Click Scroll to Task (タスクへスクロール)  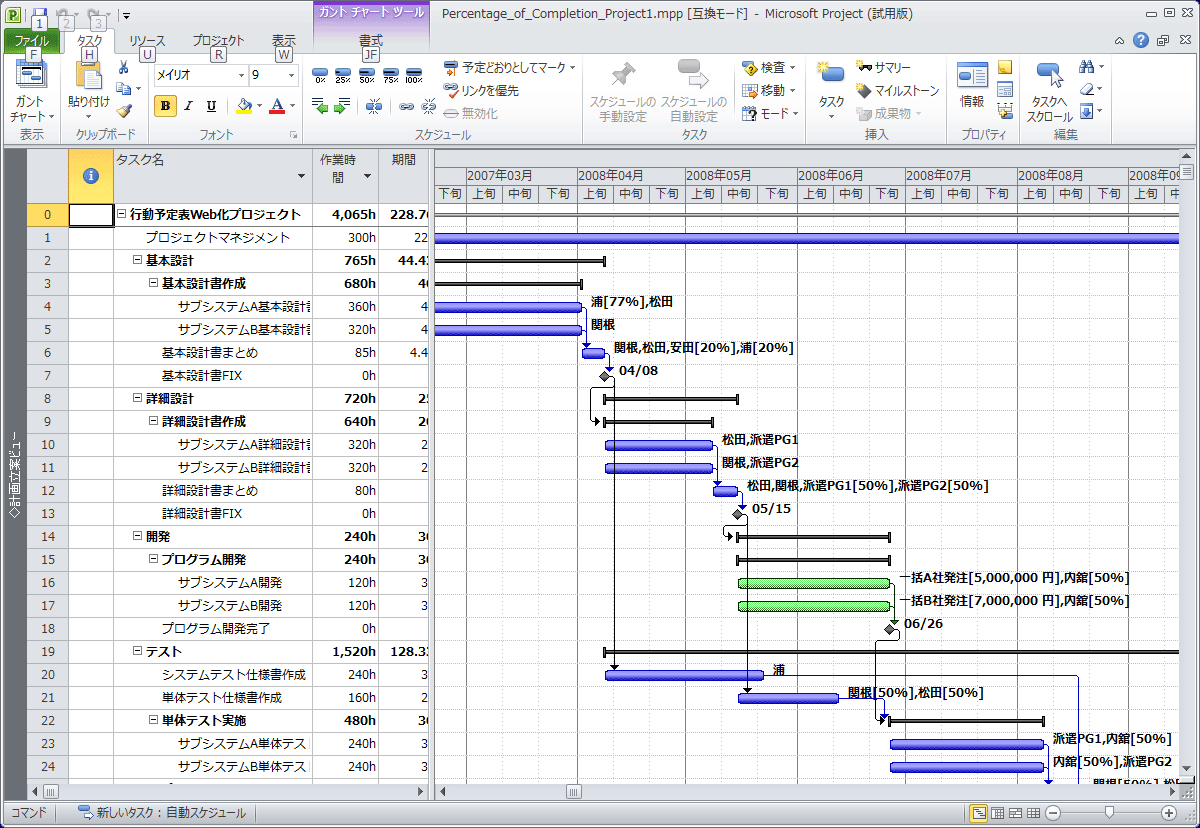click(1049, 92)
